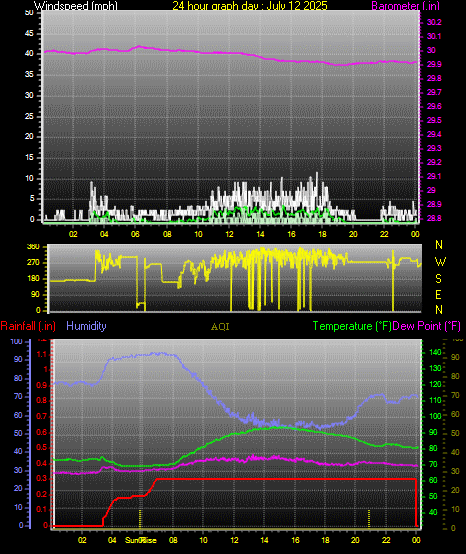Click the 70 label on humidity axis
The height and width of the screenshot is (554, 466).
point(18,396)
